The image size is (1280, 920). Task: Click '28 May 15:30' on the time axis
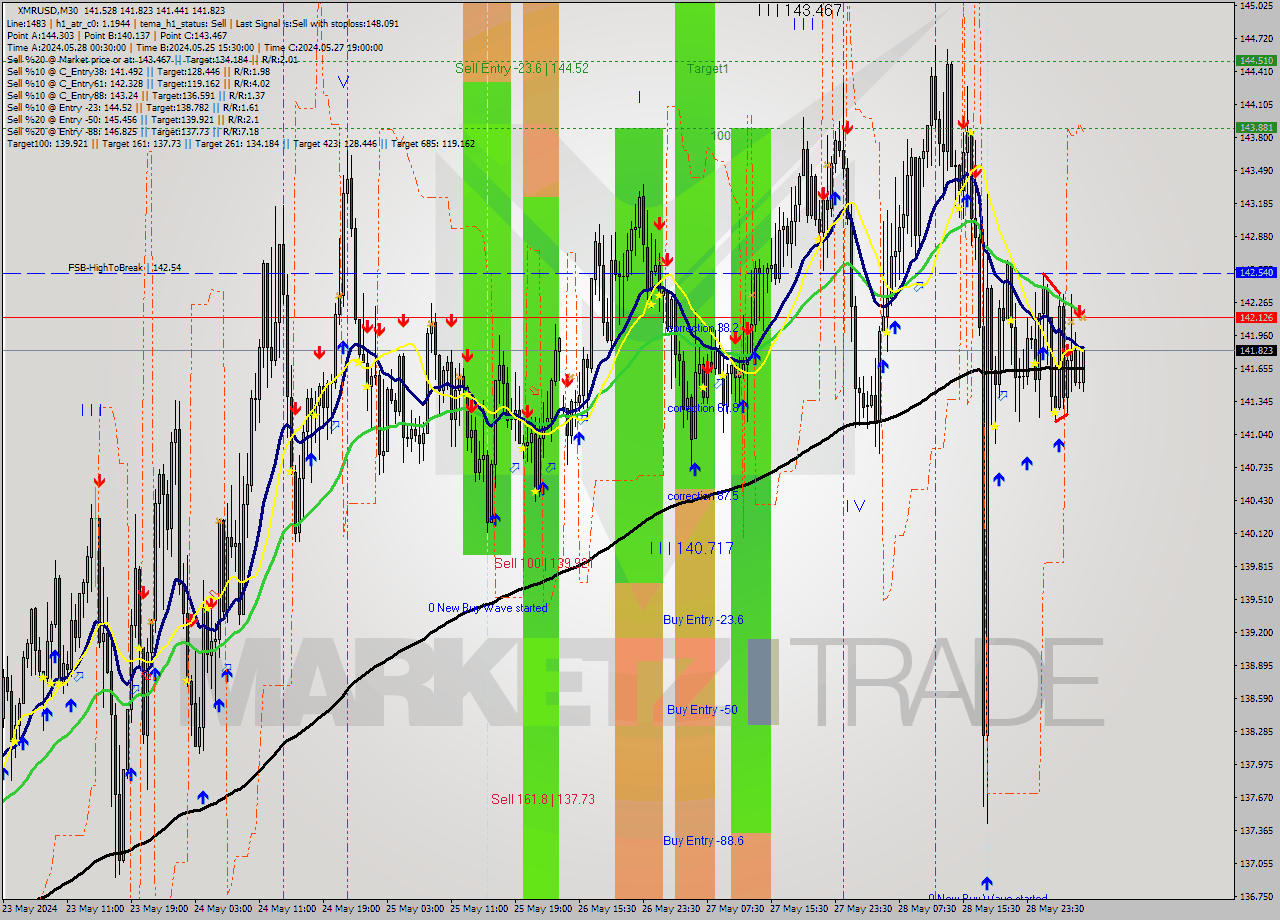[x=990, y=909]
